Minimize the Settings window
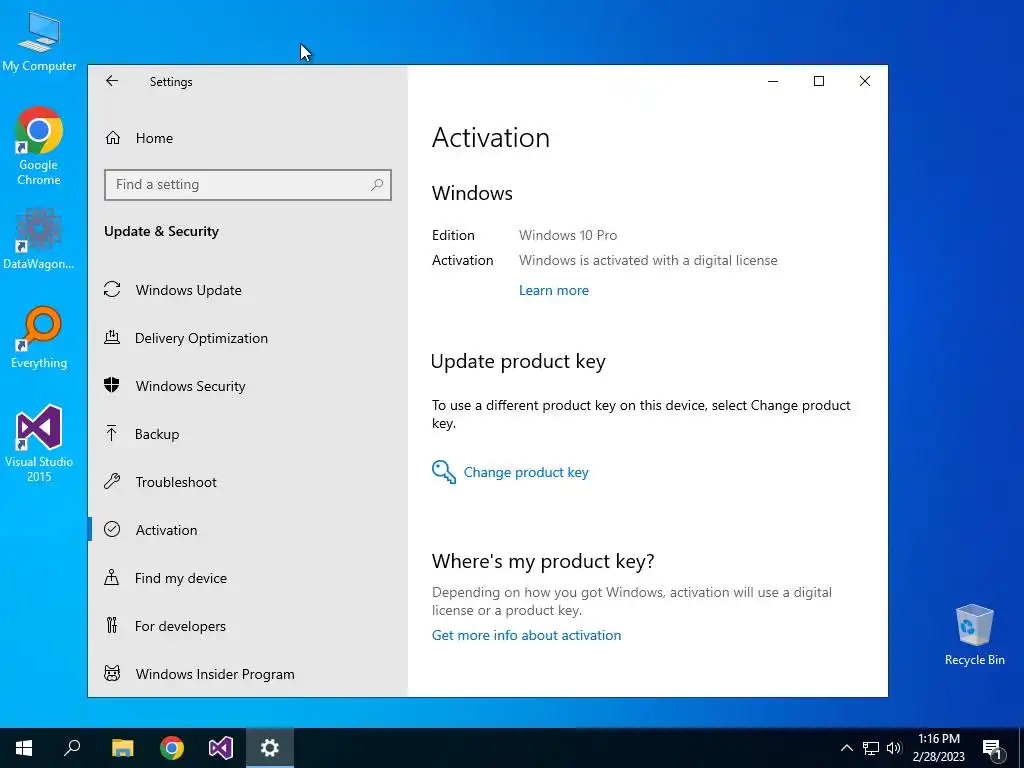 (773, 82)
